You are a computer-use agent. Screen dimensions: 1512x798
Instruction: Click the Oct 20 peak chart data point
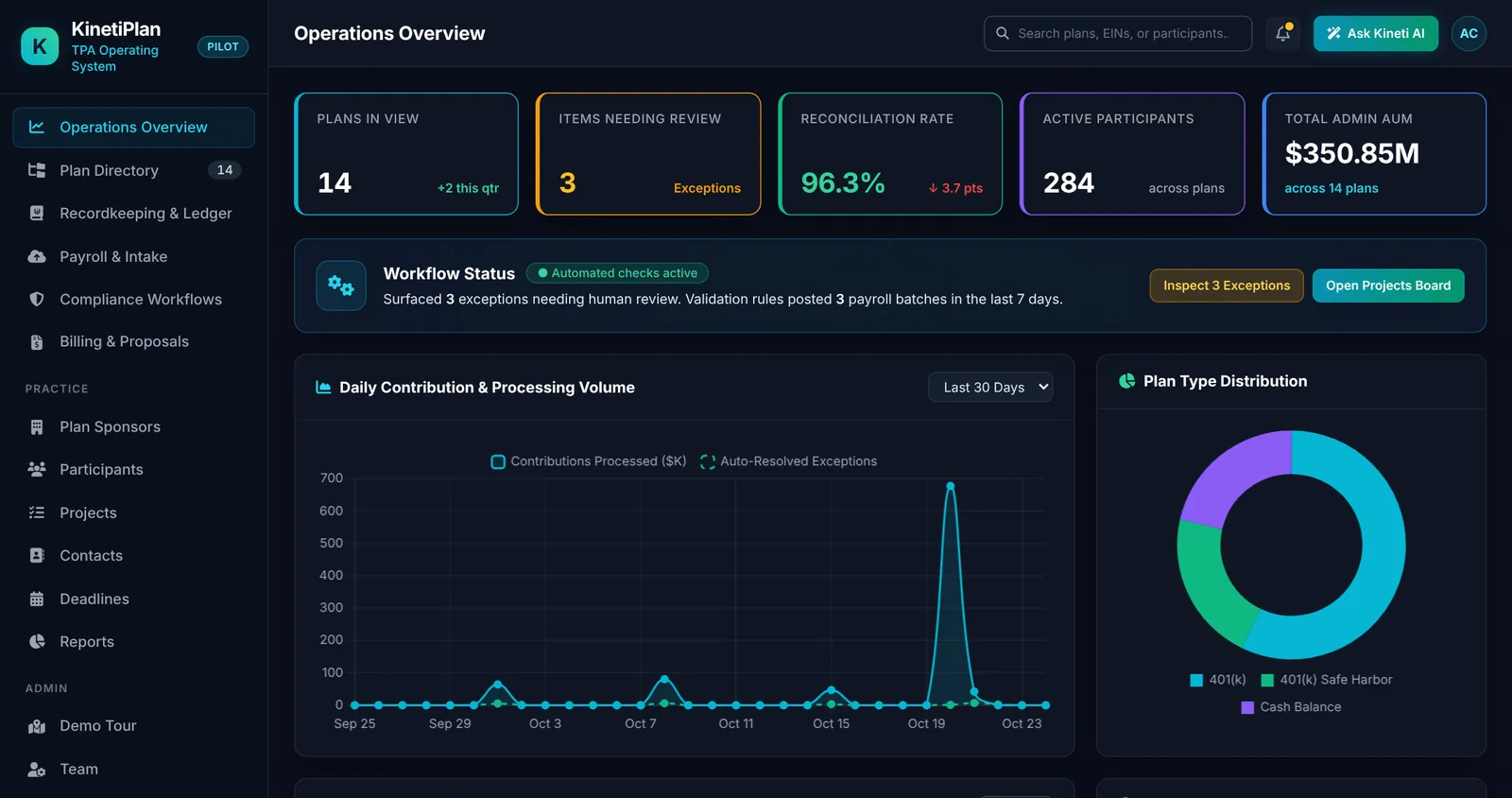pyautogui.click(x=951, y=486)
